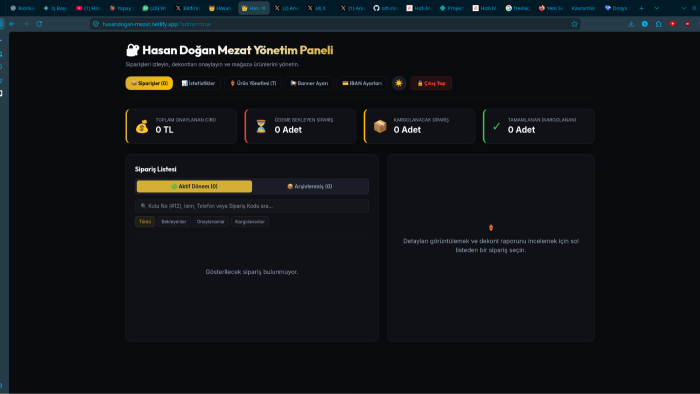This screenshot has height=394, width=700.
Task: Filter orders by Onaylananlar
Action: coord(211,222)
